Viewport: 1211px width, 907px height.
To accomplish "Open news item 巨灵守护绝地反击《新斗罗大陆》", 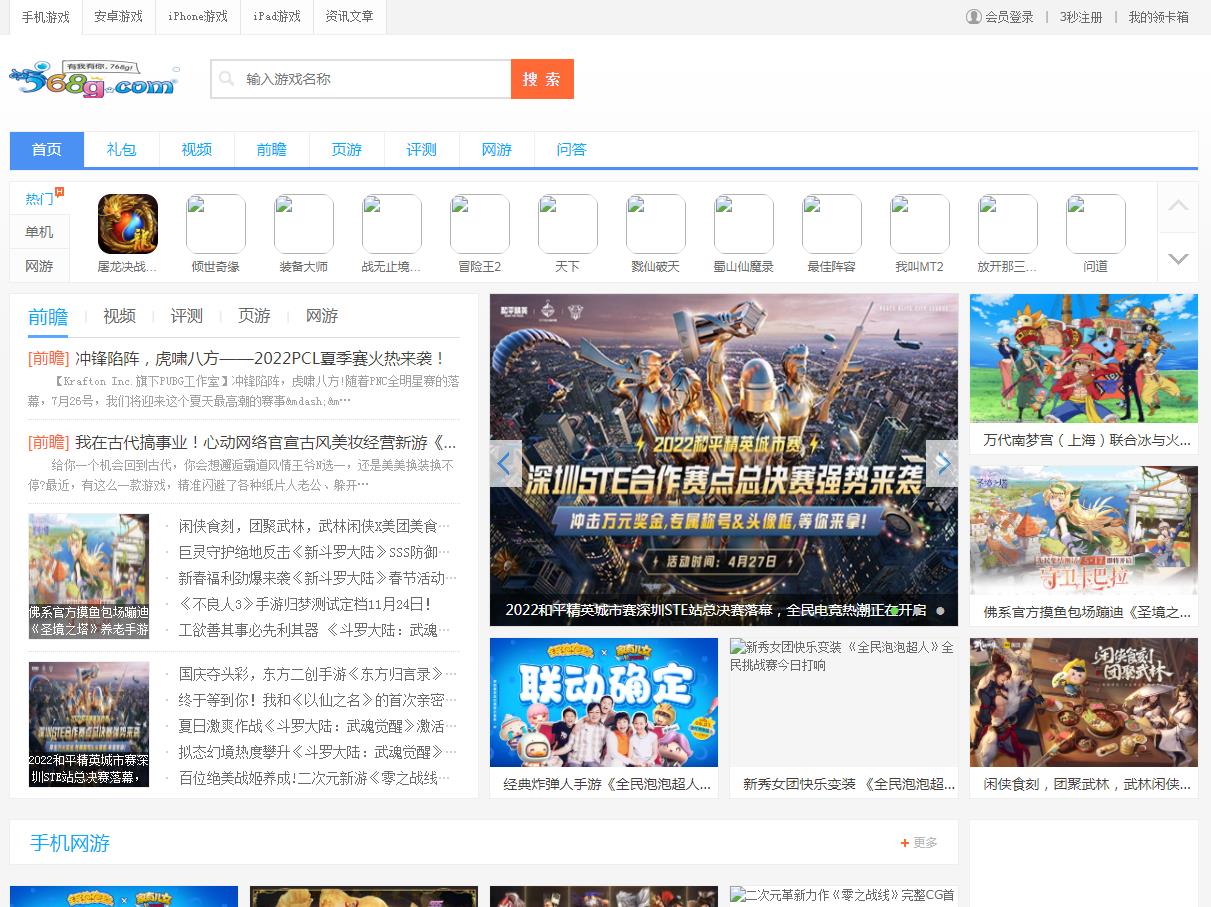I will coord(318,552).
